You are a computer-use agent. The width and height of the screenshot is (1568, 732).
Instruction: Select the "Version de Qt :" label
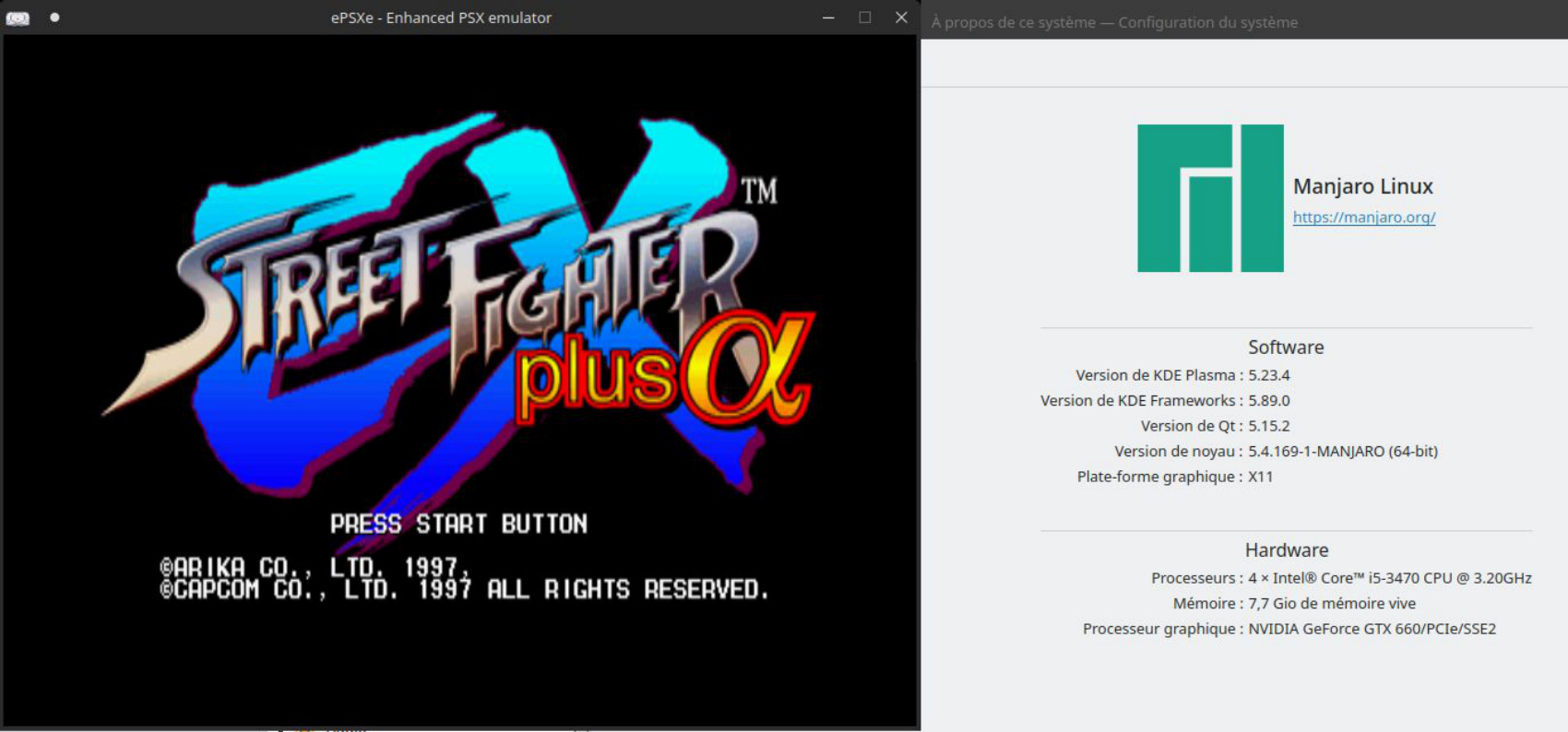(x=1192, y=426)
